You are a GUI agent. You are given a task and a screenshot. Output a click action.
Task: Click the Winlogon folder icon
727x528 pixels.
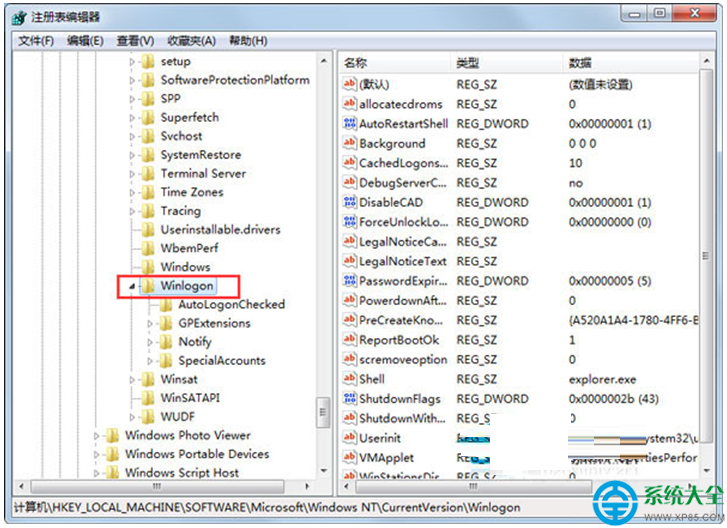pyautogui.click(x=148, y=286)
